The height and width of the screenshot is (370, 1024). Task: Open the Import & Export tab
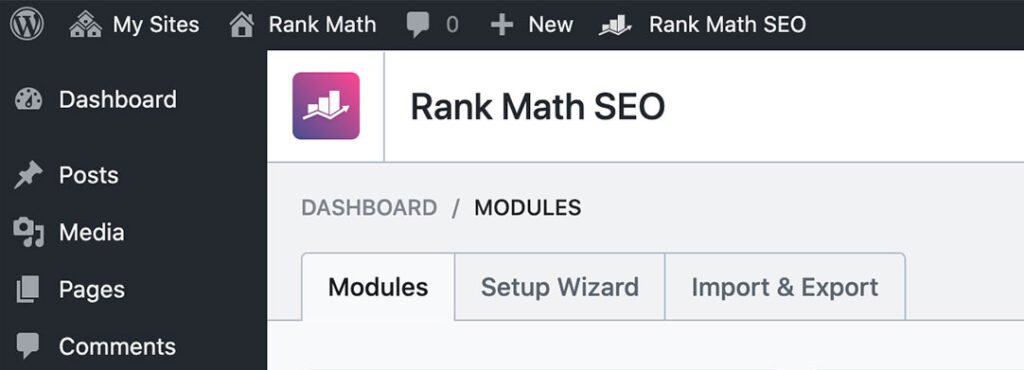click(x=785, y=287)
